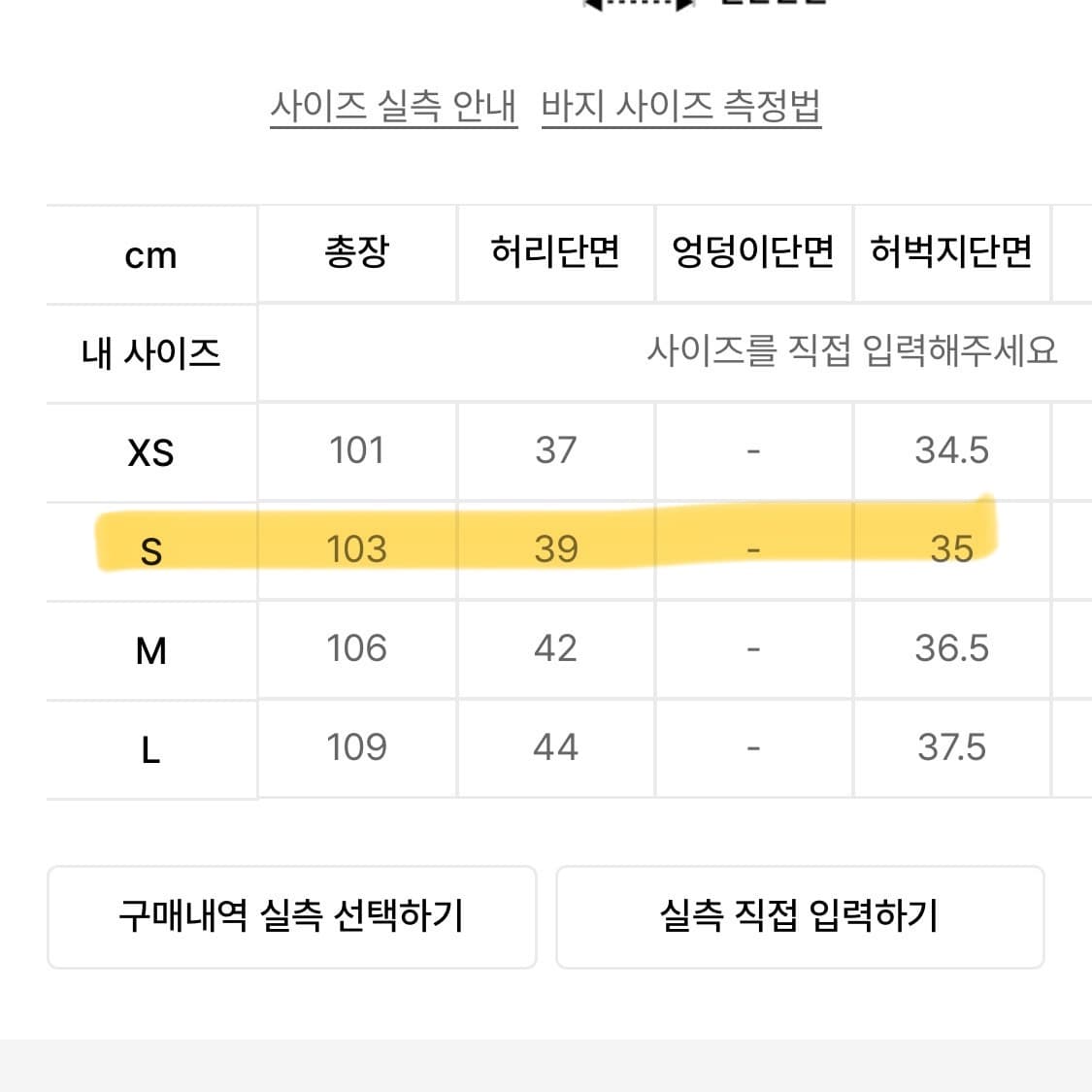Click the 42 waist value for M

click(x=555, y=648)
